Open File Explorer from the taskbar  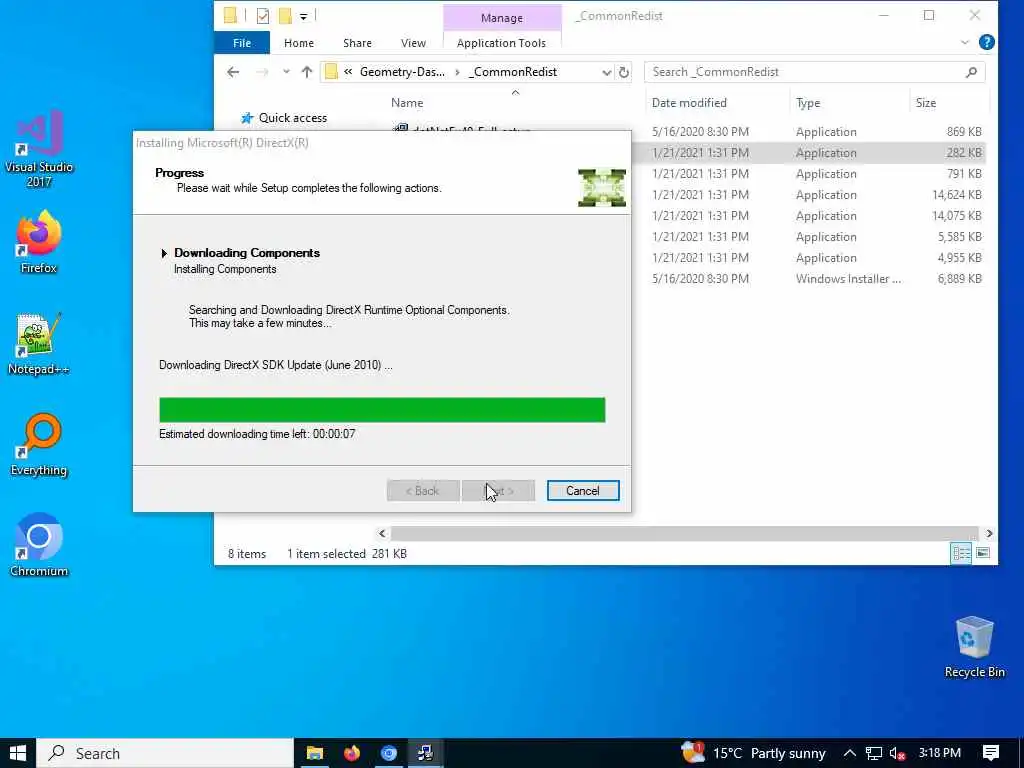point(315,753)
